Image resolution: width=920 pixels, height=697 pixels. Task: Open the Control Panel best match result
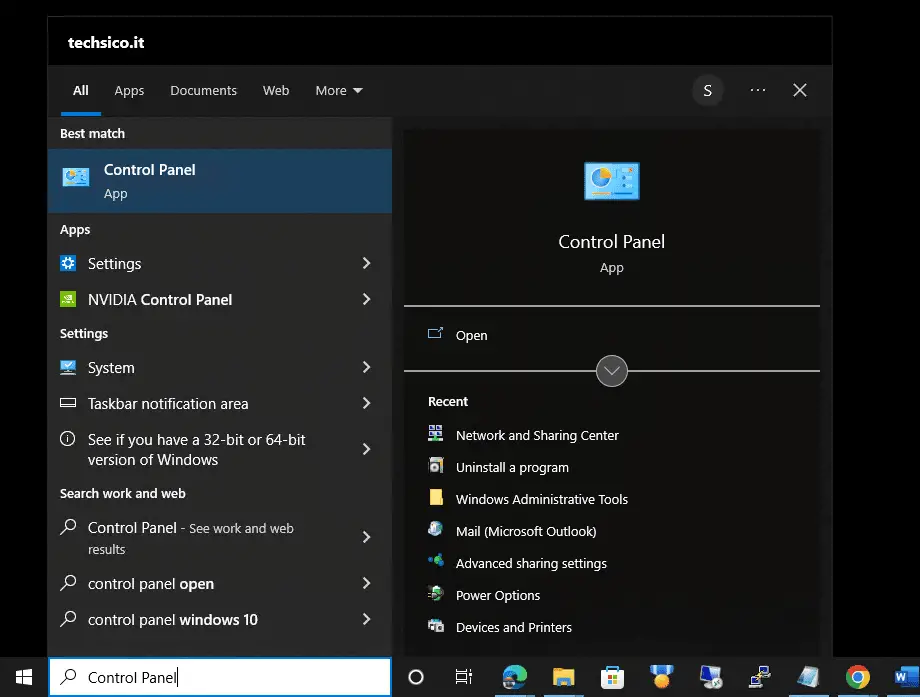(220, 181)
